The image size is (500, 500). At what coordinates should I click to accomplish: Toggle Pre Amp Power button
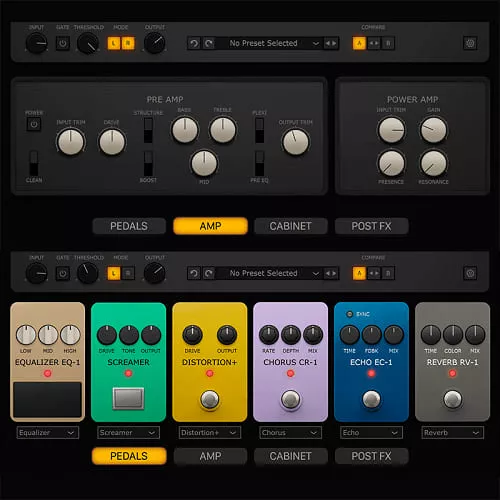coord(34,124)
